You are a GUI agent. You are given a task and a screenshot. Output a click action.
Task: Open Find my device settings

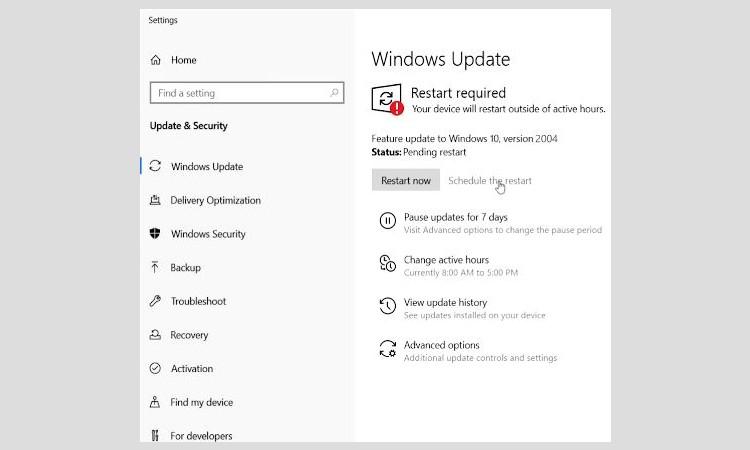202,402
